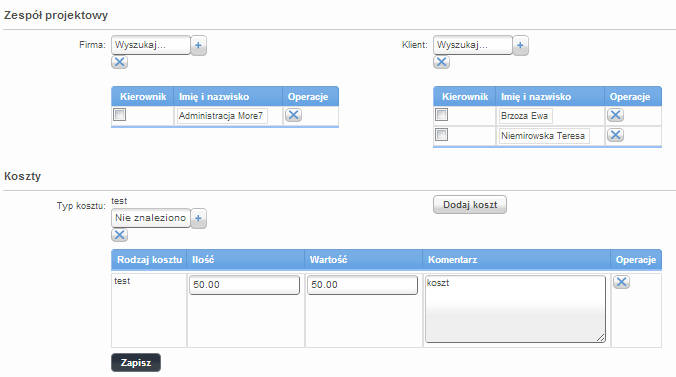Click the plus icon next to Klient search
This screenshot has width=676, height=377.
[x=520, y=45]
